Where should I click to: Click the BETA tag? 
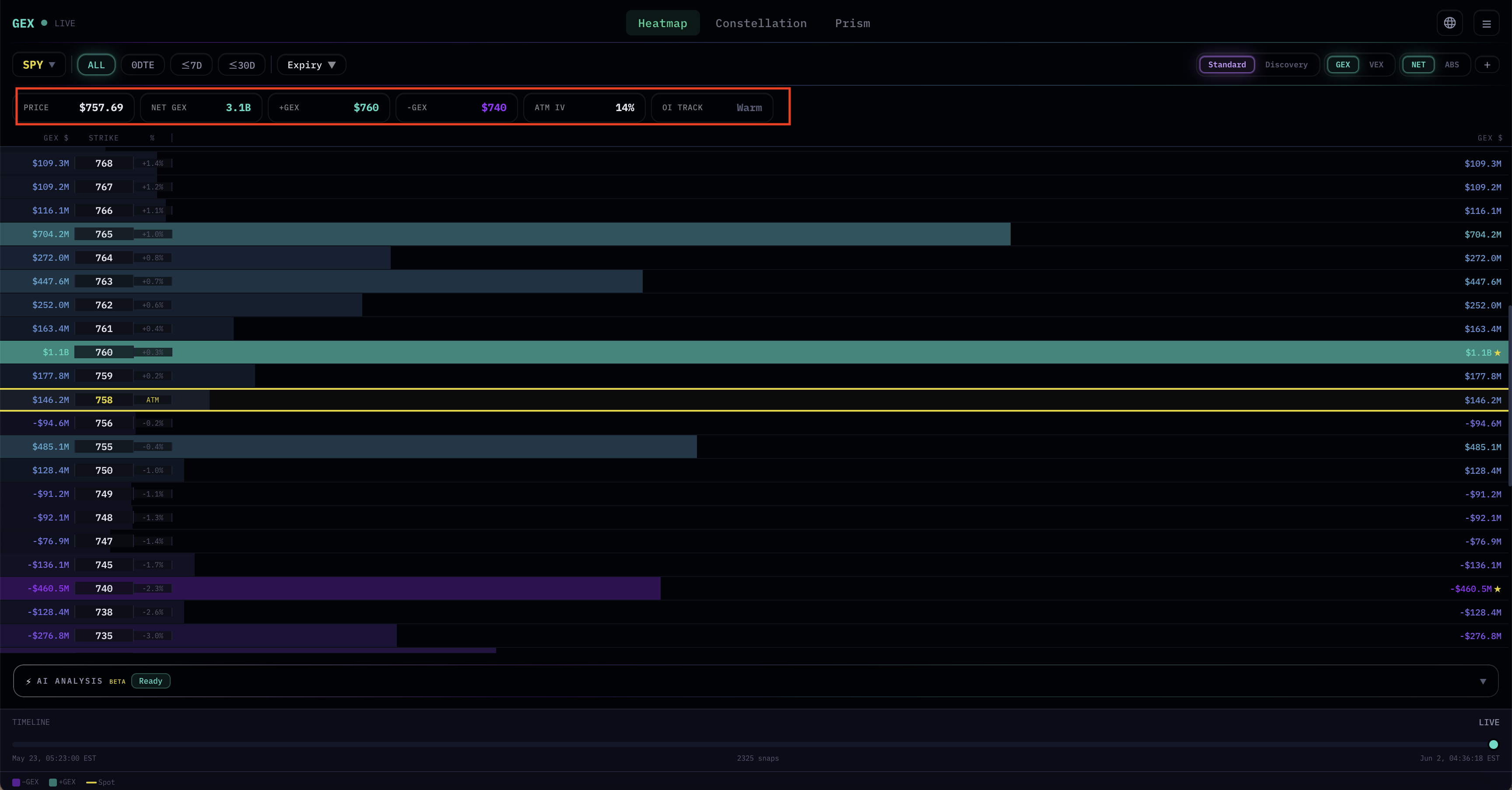pos(117,682)
